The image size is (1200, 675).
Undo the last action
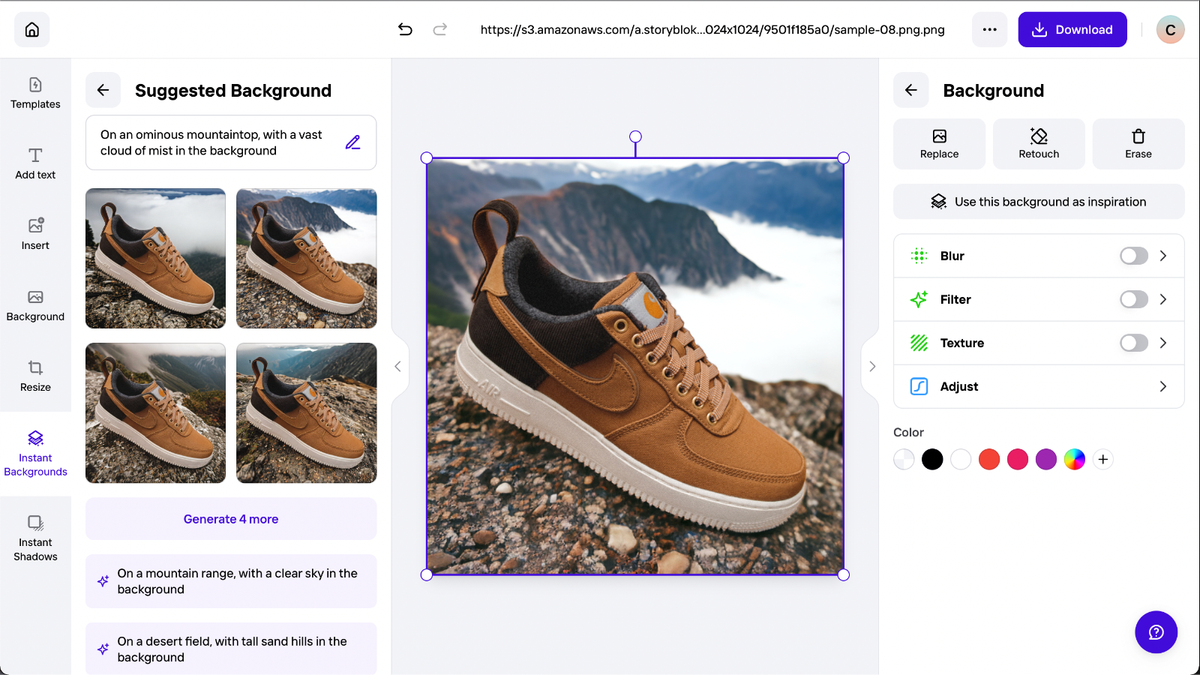pyautogui.click(x=405, y=30)
